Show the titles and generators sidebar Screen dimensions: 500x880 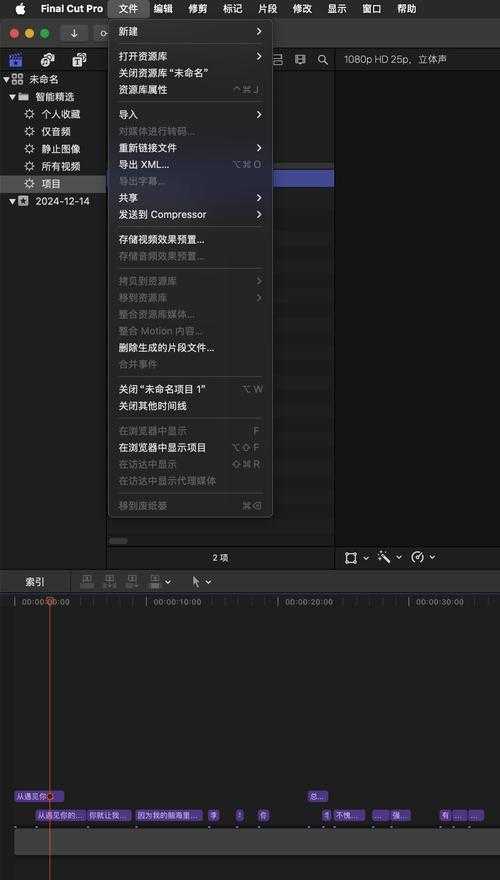(79, 59)
